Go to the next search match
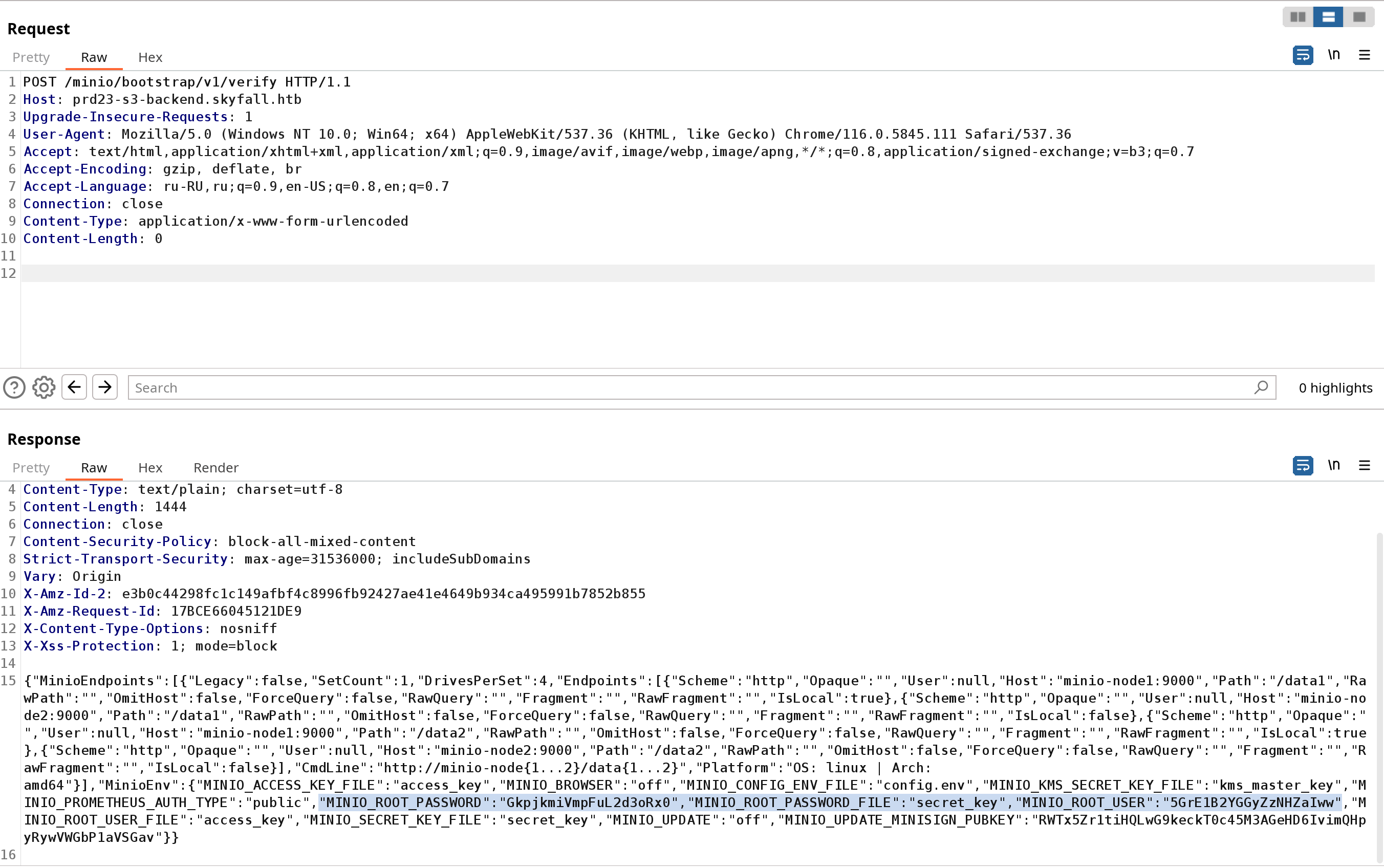This screenshot has width=1384, height=868. coord(105,387)
